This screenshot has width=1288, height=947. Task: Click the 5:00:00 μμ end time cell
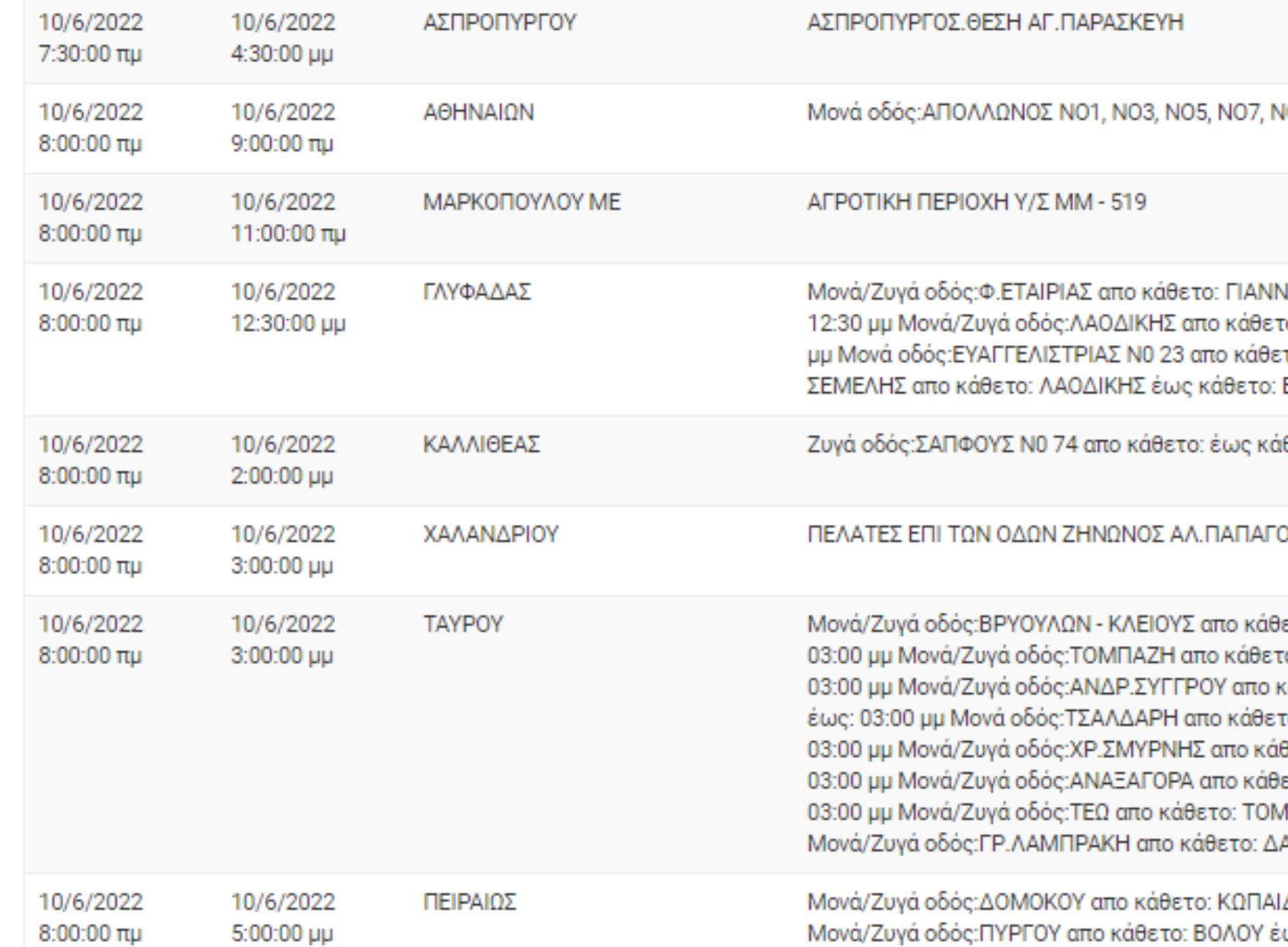pos(282,933)
